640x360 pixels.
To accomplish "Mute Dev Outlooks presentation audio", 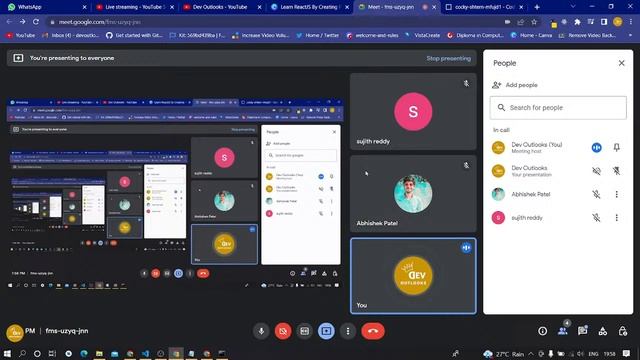I will click(x=596, y=171).
